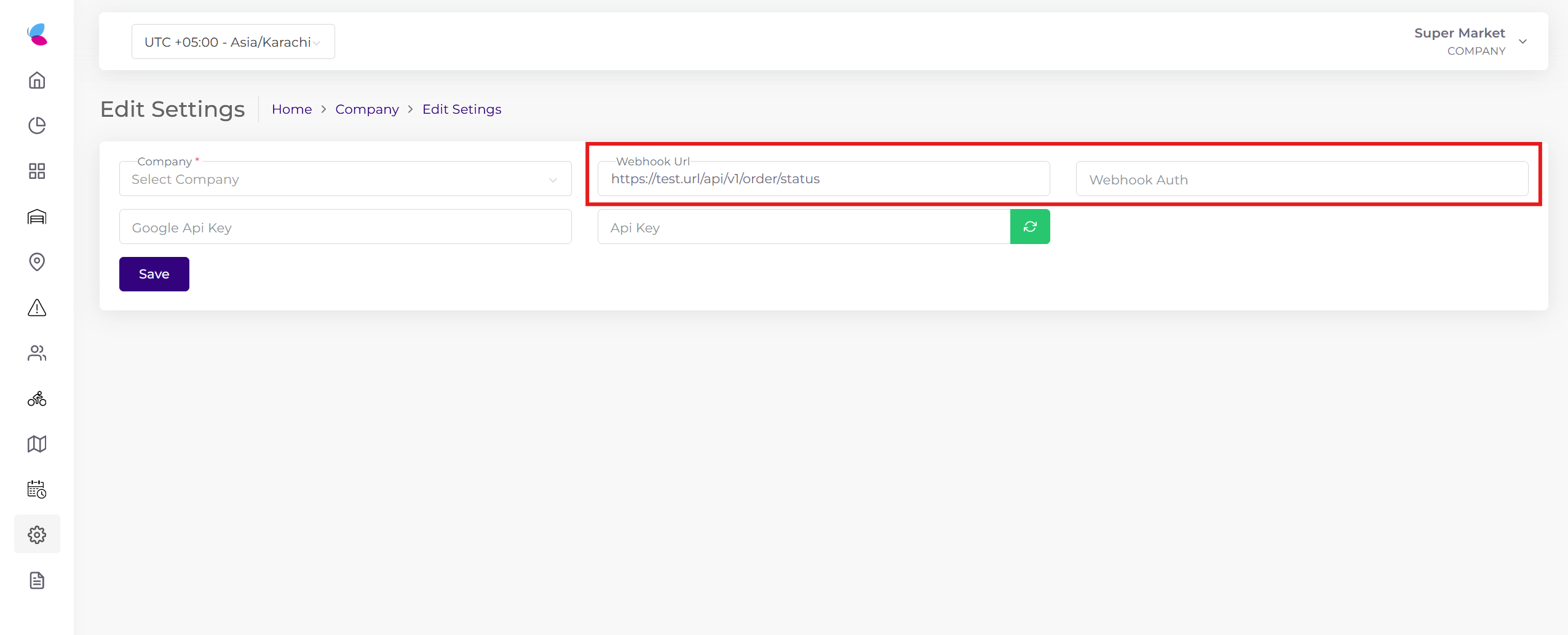Image resolution: width=1568 pixels, height=635 pixels.
Task: Open the Super Market company switcher chevron
Action: pyautogui.click(x=1523, y=41)
